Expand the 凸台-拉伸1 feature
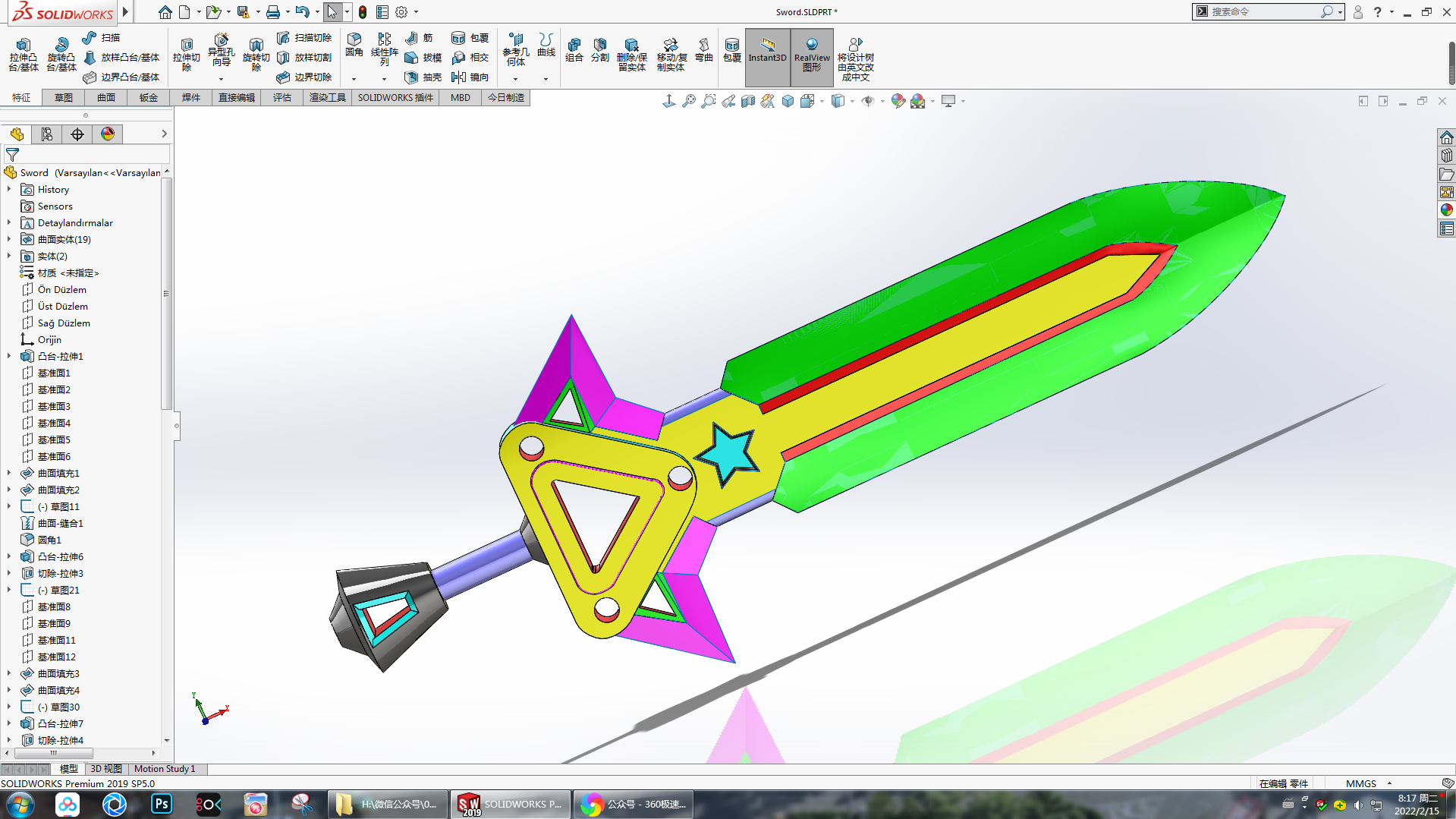1456x819 pixels. click(x=9, y=356)
